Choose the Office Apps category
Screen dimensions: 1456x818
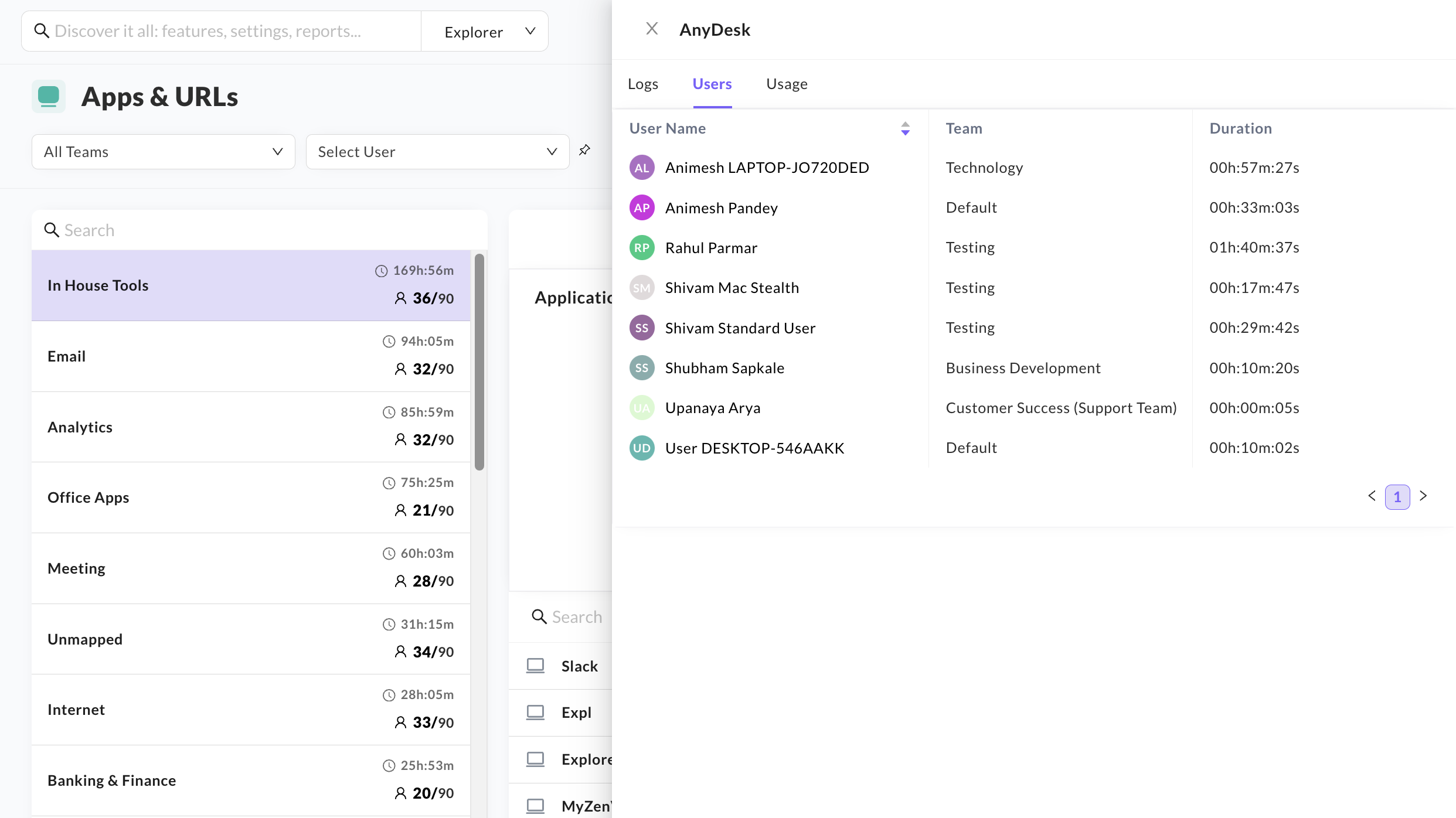(251, 497)
